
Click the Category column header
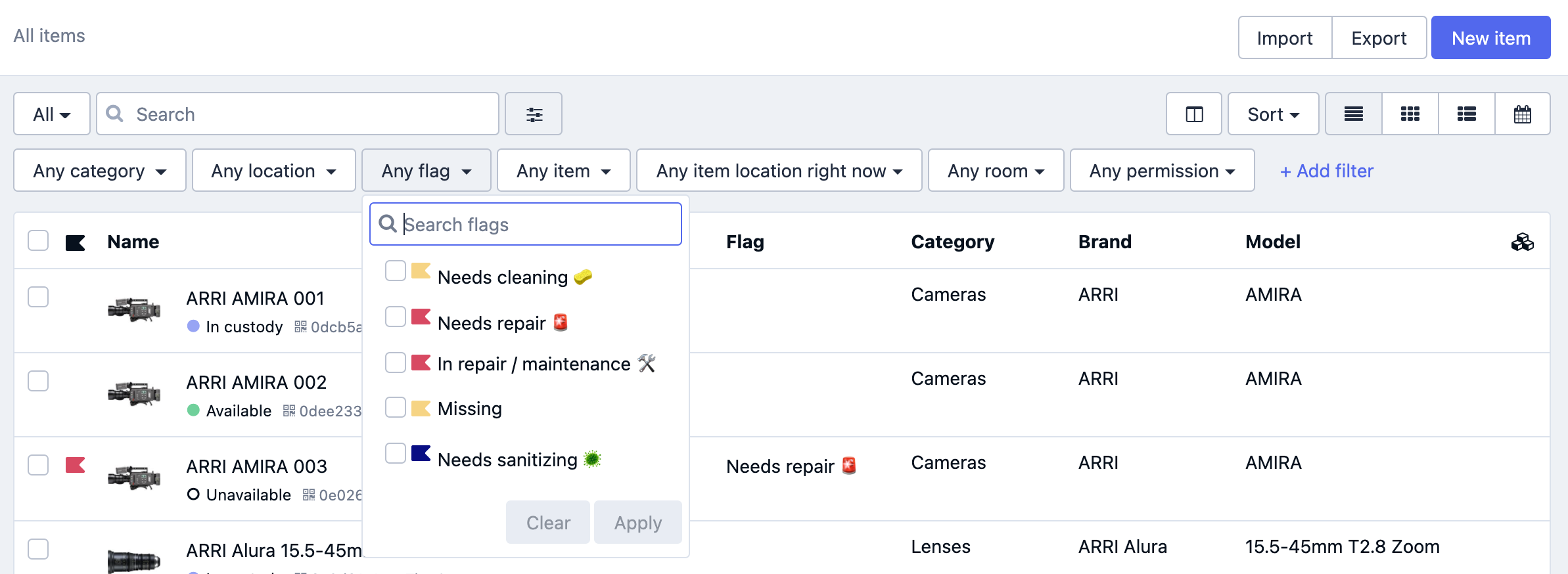953,242
